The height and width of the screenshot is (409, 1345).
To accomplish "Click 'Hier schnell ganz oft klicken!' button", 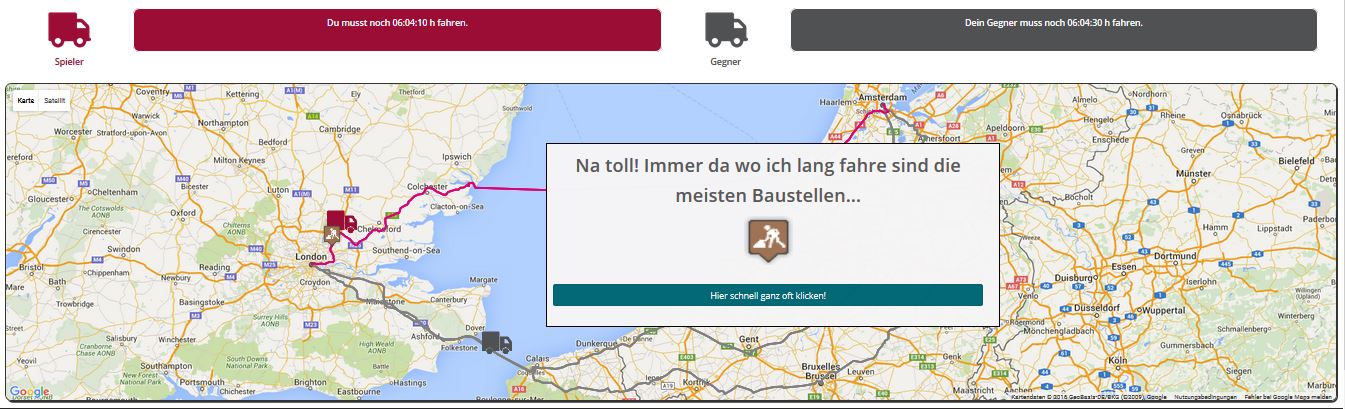I will [768, 295].
